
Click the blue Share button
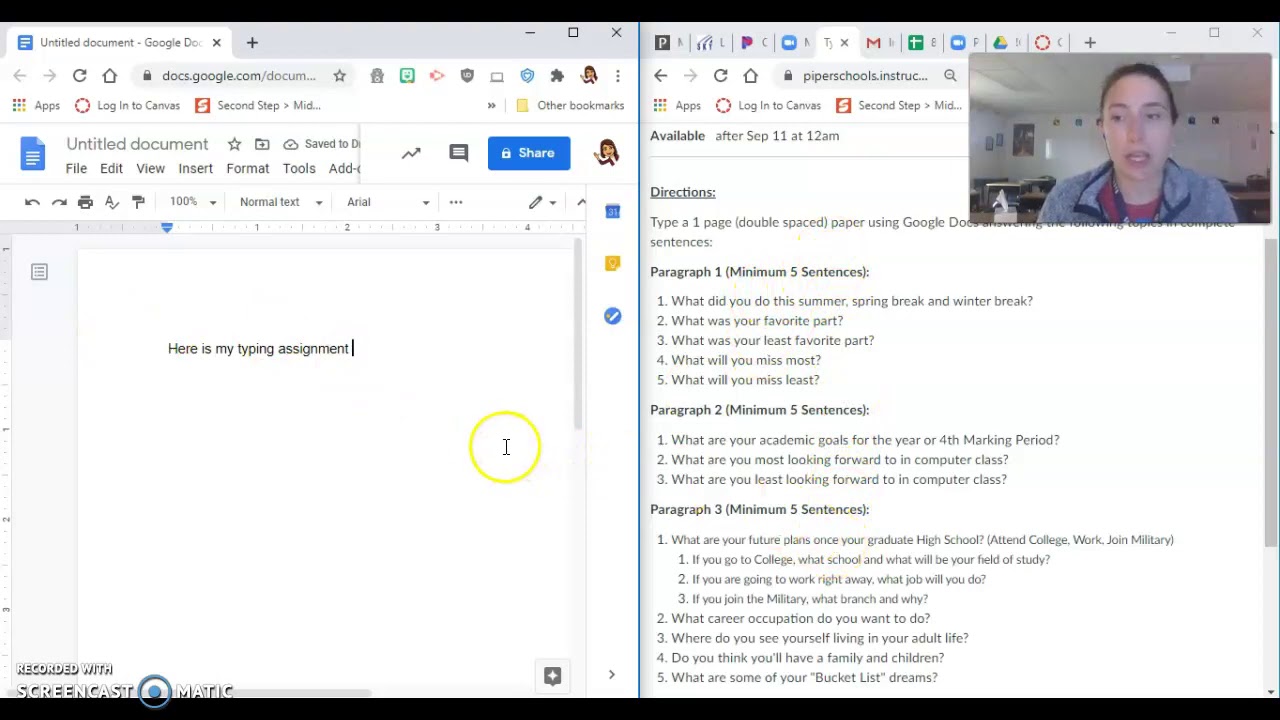528,153
